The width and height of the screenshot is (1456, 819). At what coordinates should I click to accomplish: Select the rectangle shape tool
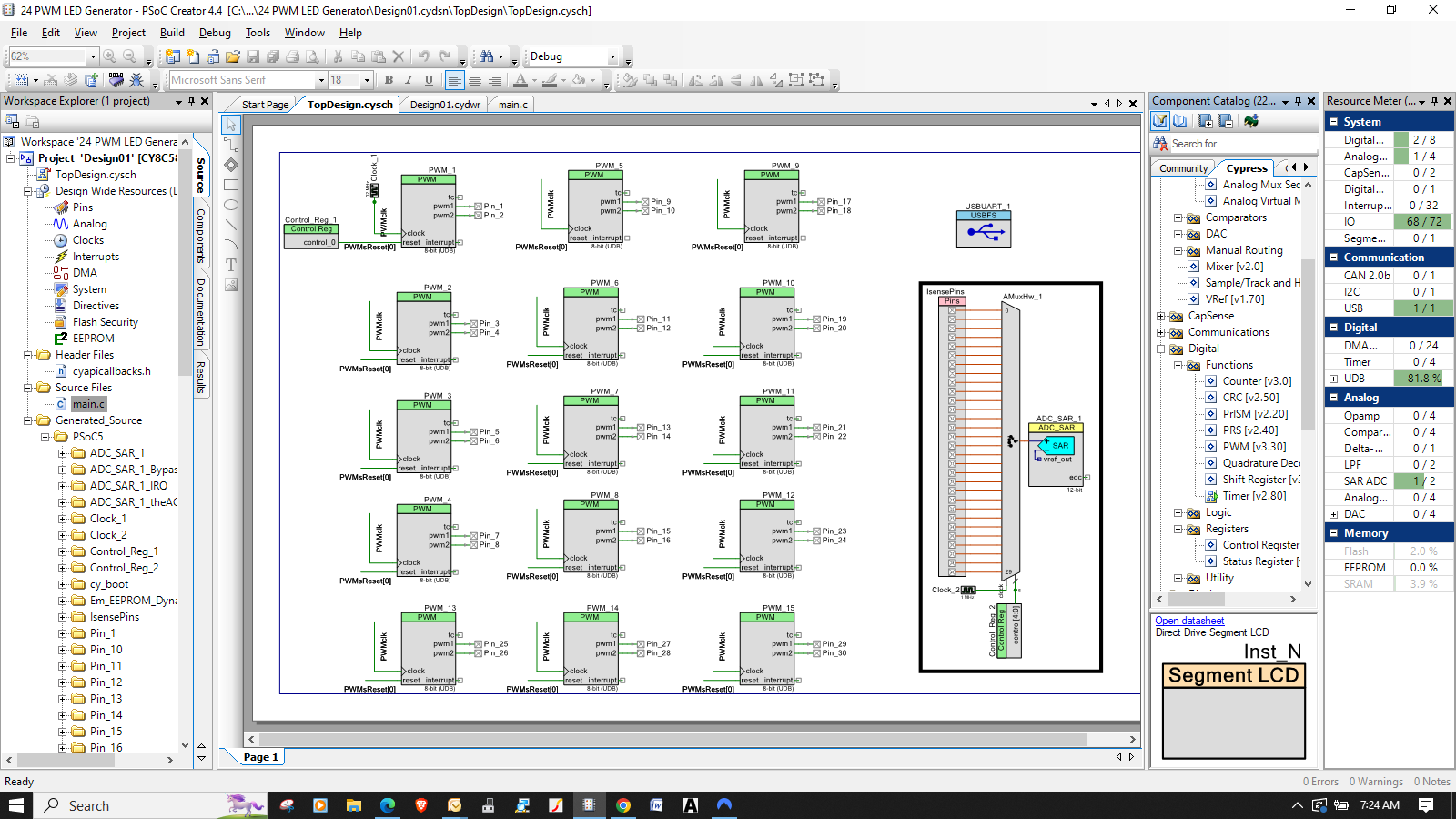(231, 185)
